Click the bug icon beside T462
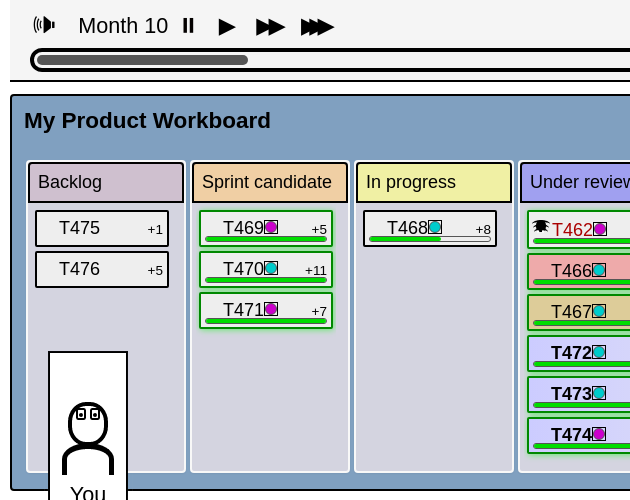The width and height of the screenshot is (630, 500). tap(541, 227)
